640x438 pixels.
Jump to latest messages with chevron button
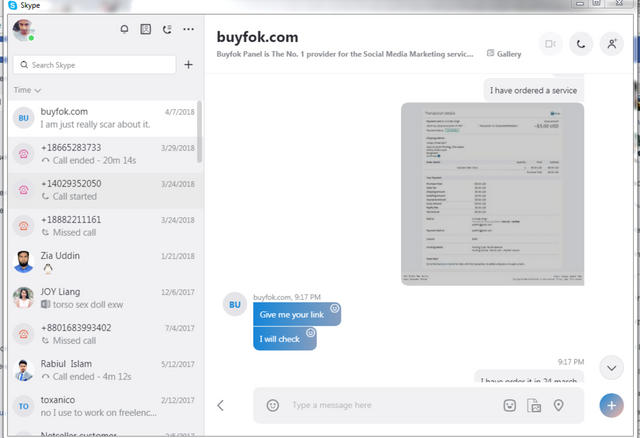(x=611, y=368)
